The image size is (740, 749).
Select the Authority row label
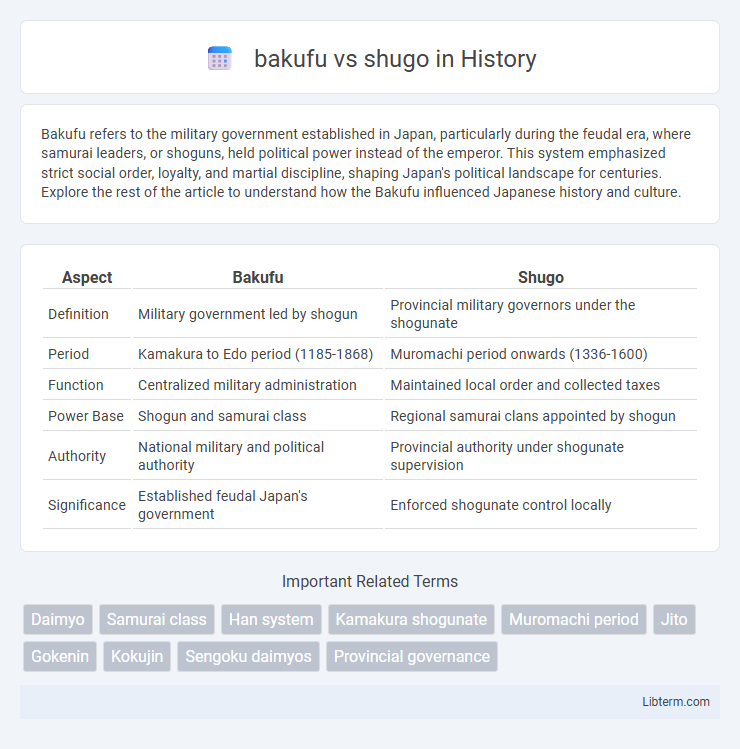coord(87,456)
